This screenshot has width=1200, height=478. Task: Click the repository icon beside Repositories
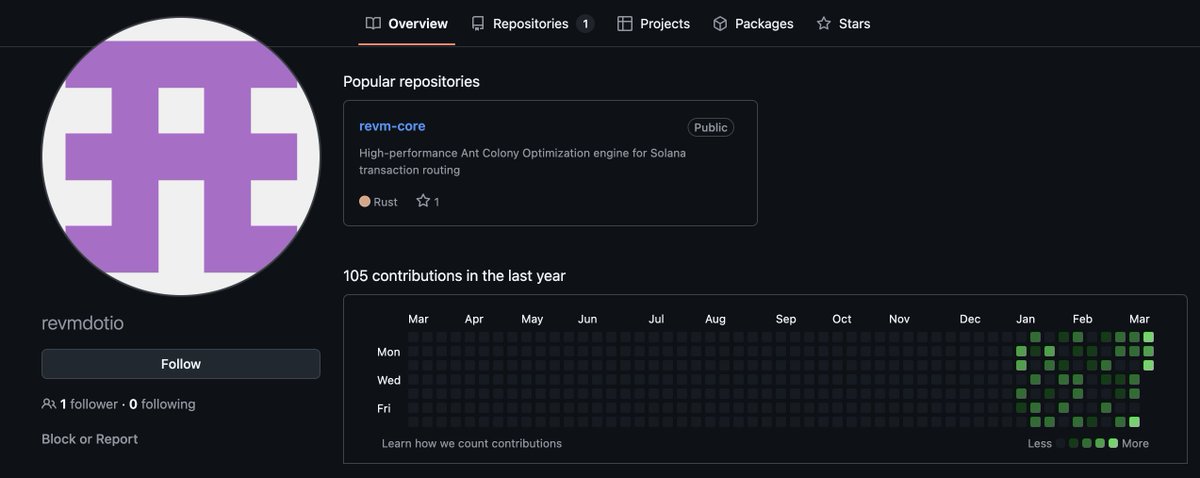[478, 23]
